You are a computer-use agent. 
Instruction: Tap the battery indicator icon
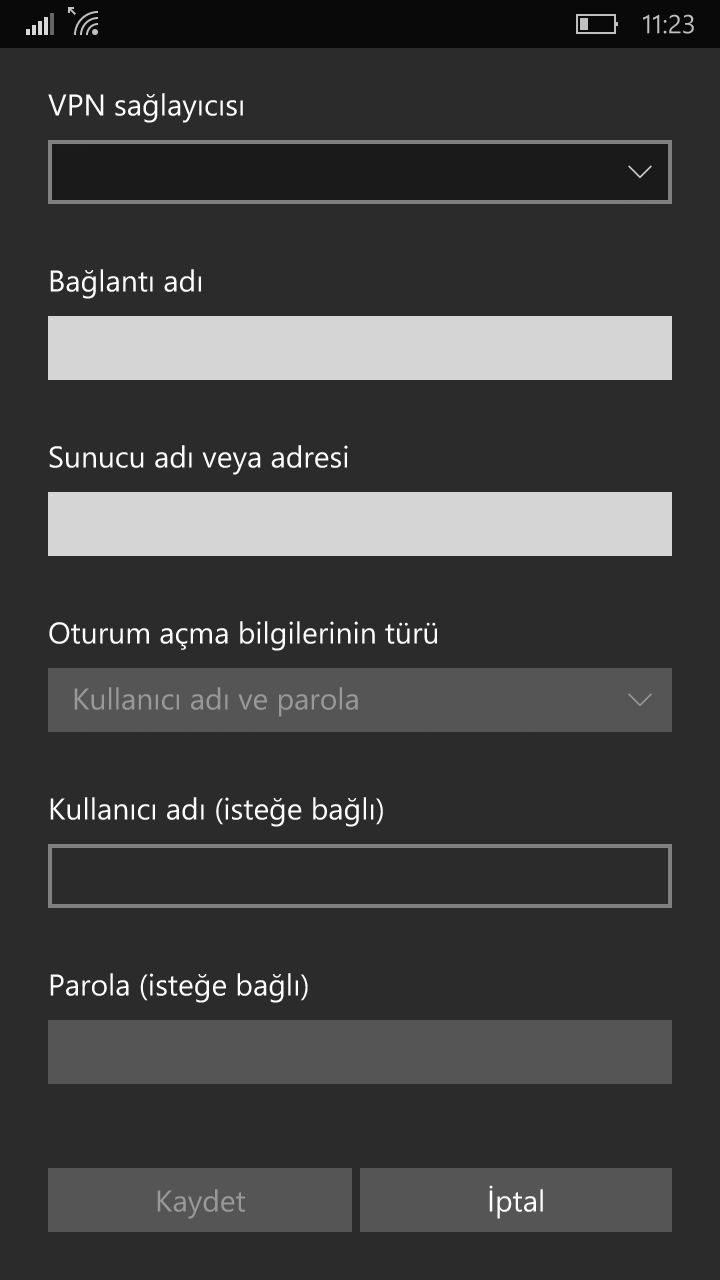(596, 24)
